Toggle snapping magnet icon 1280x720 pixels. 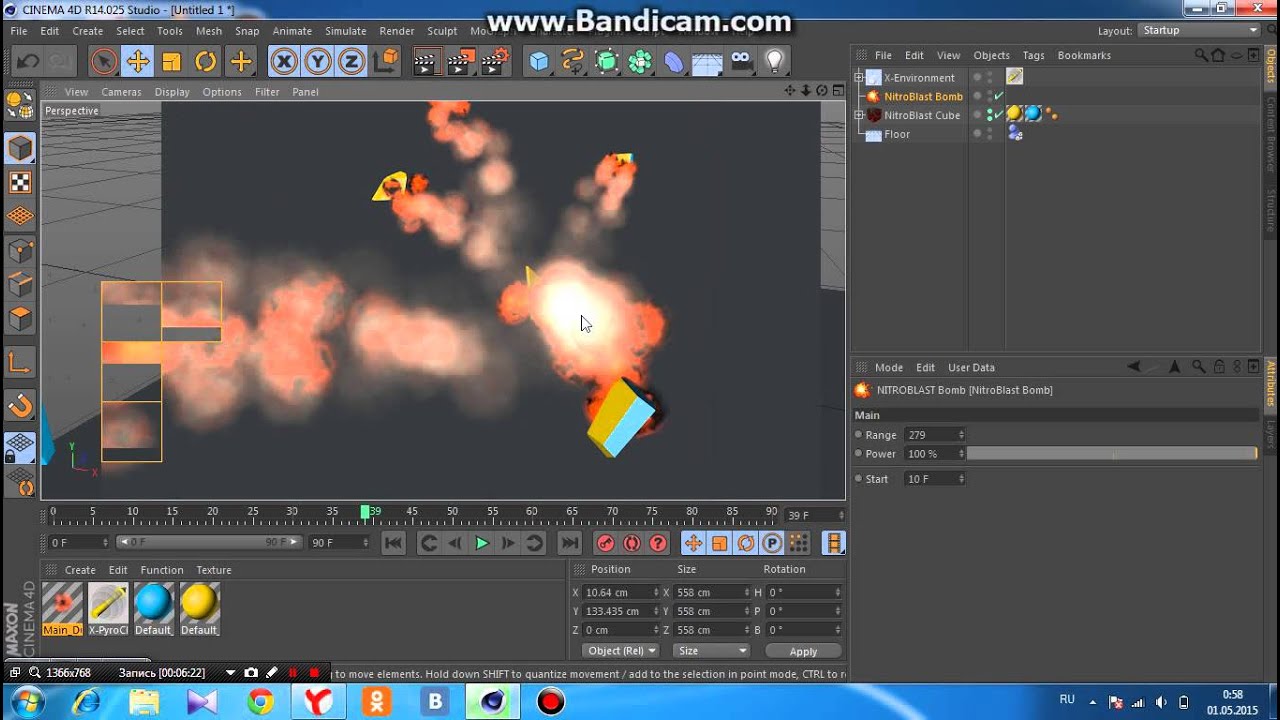[x=20, y=406]
